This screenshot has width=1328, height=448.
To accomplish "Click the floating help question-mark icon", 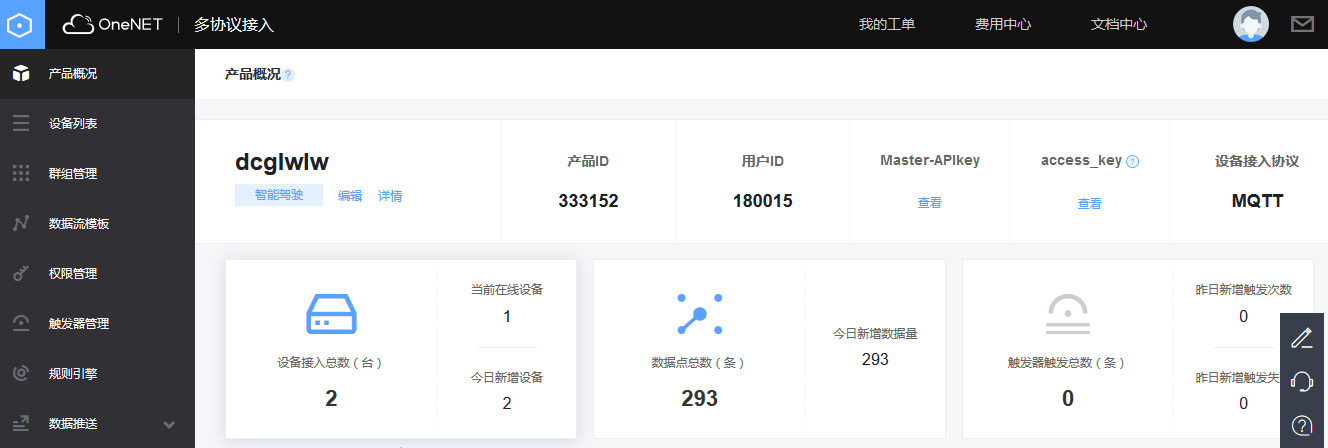I will pyautogui.click(x=1301, y=425).
